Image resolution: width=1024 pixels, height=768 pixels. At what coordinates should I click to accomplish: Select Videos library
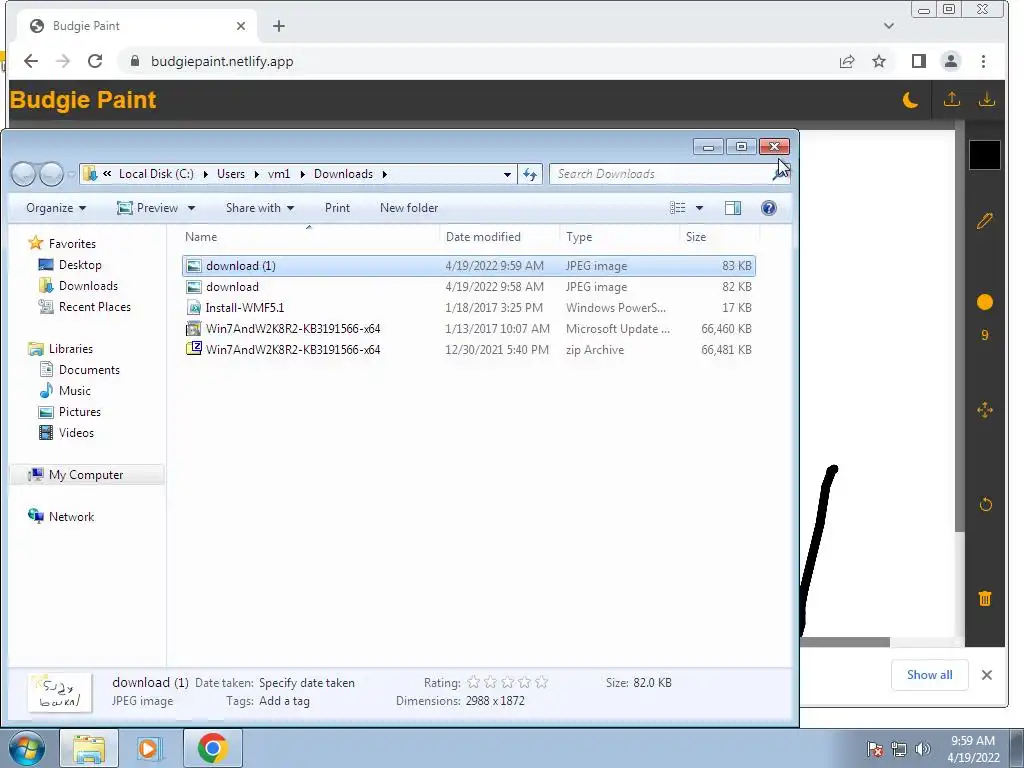point(76,432)
